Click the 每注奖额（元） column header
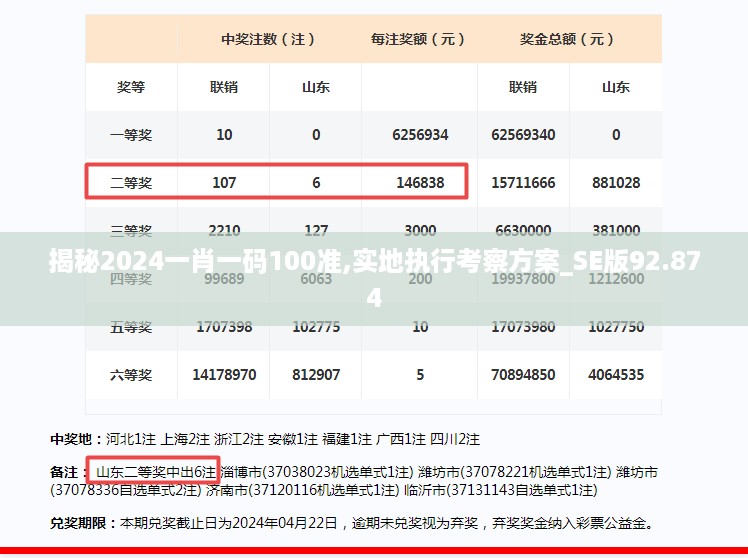Screen dimensions: 748x558 419,39
